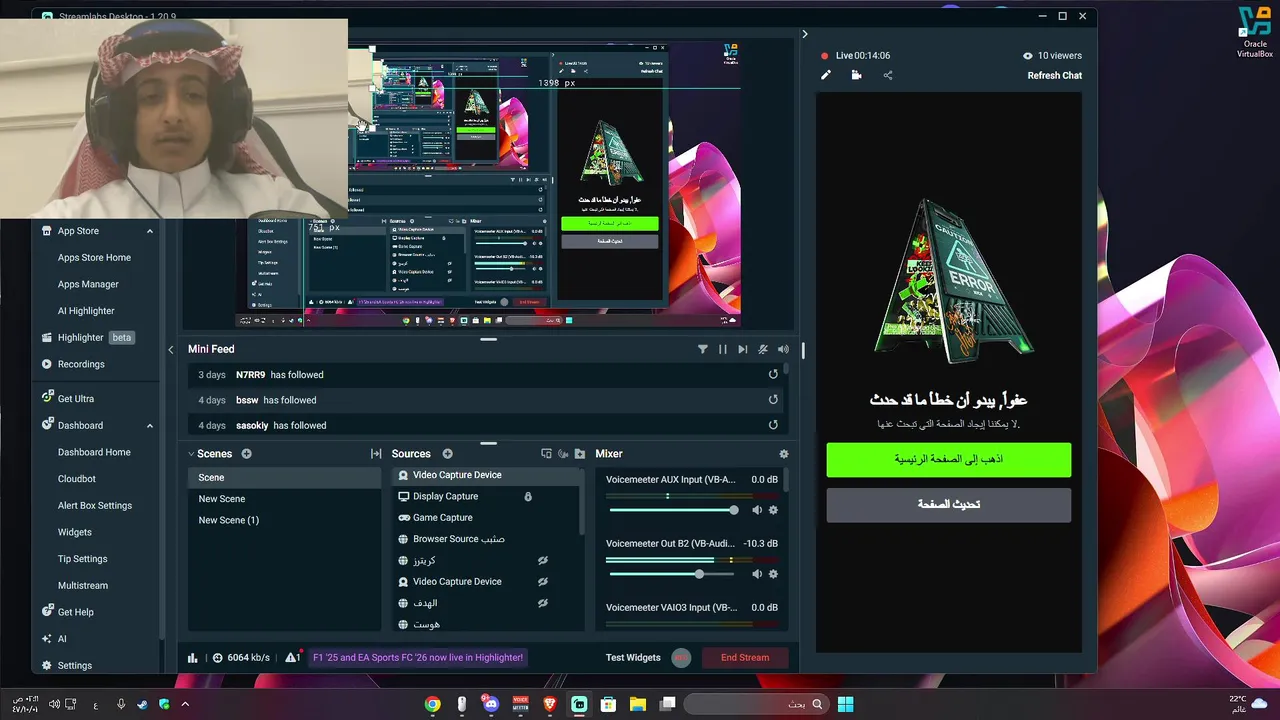Mute Voicemeeter Out B2

pyautogui.click(x=757, y=574)
